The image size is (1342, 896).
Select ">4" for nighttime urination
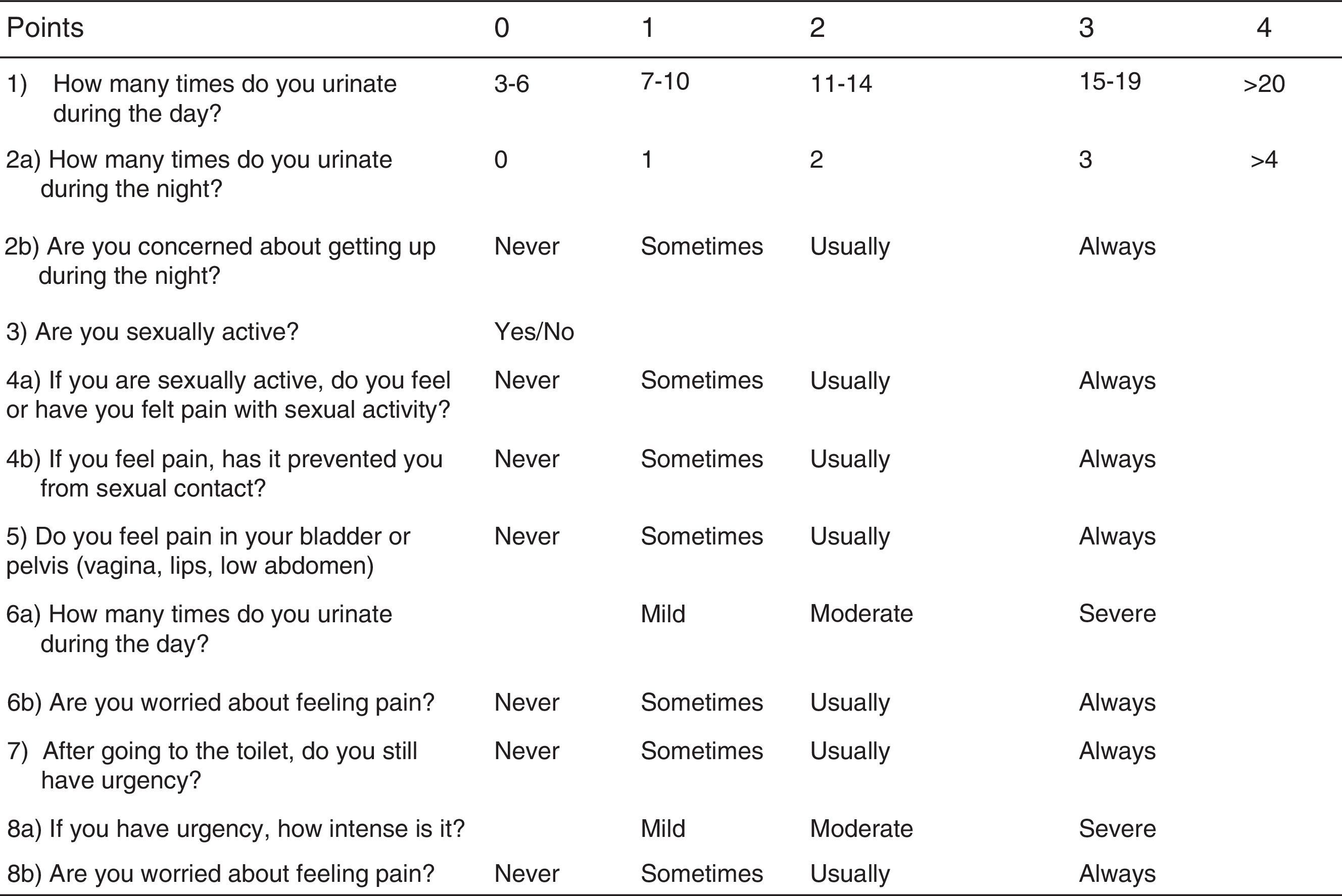click(1264, 160)
